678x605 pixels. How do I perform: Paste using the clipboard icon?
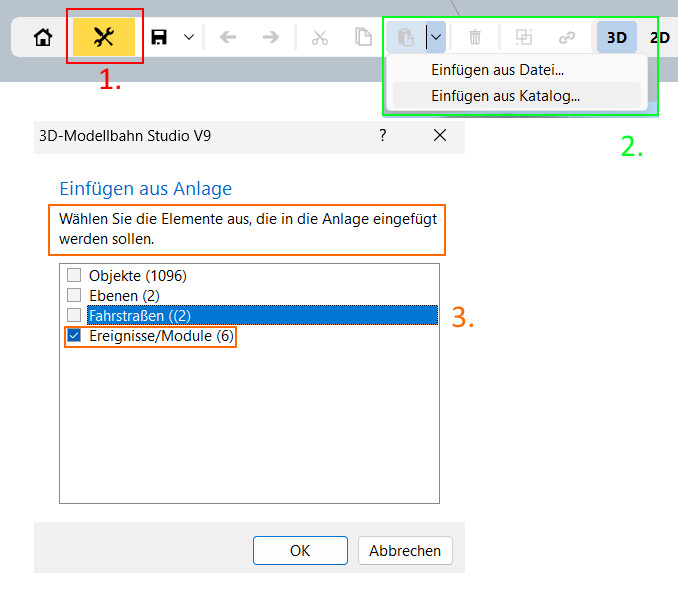tap(406, 37)
